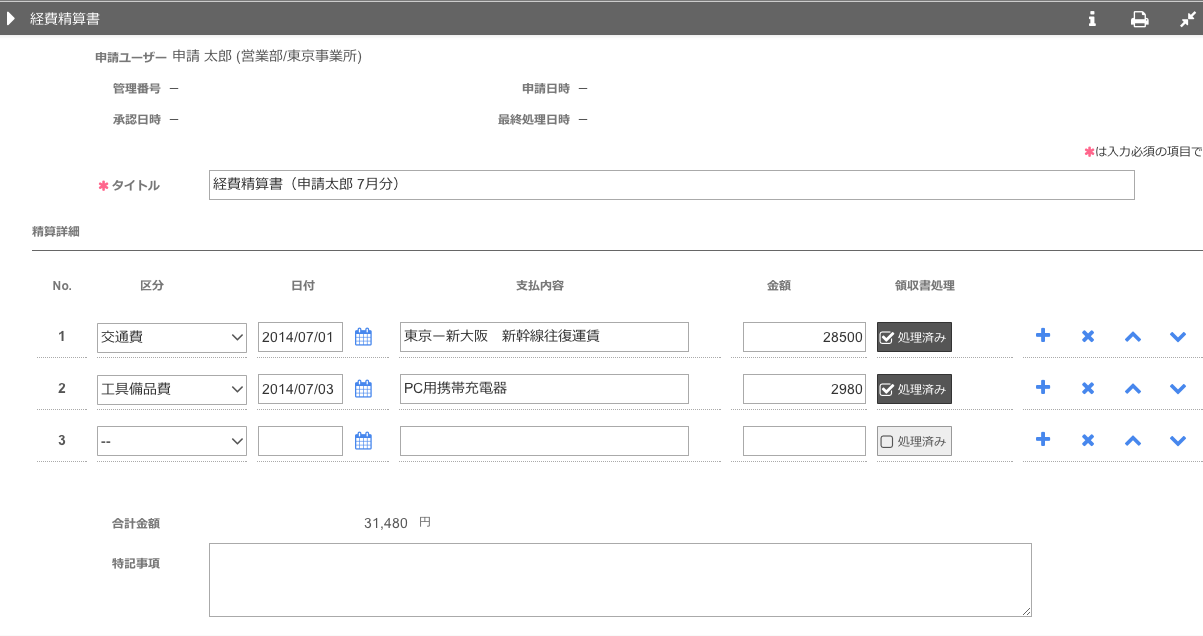
Task: Move row 2 up with the up chevron
Action: tap(1133, 389)
